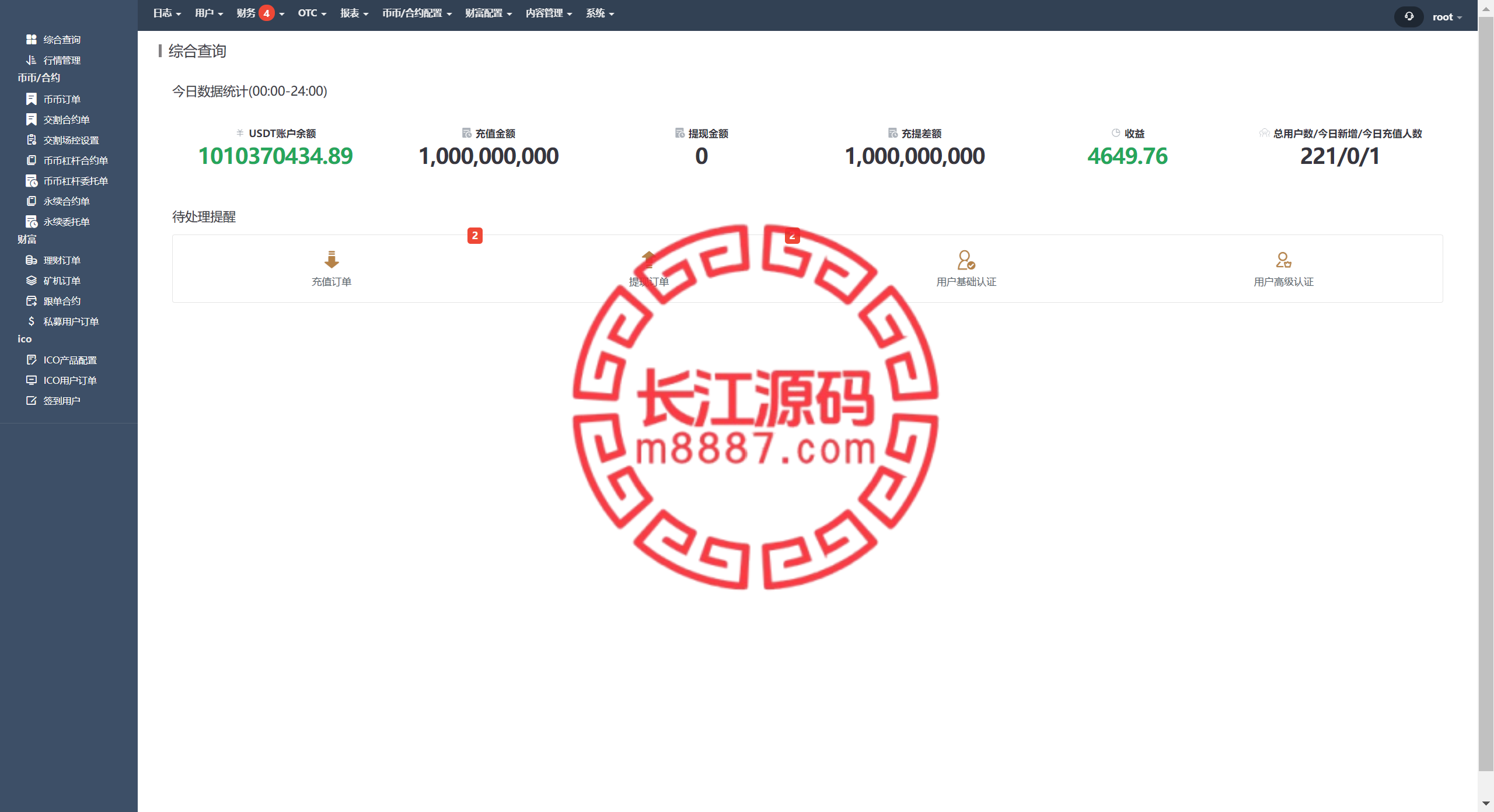The height and width of the screenshot is (812, 1494).
Task: Expand the 财富配置 dropdown menu
Action: [x=488, y=13]
